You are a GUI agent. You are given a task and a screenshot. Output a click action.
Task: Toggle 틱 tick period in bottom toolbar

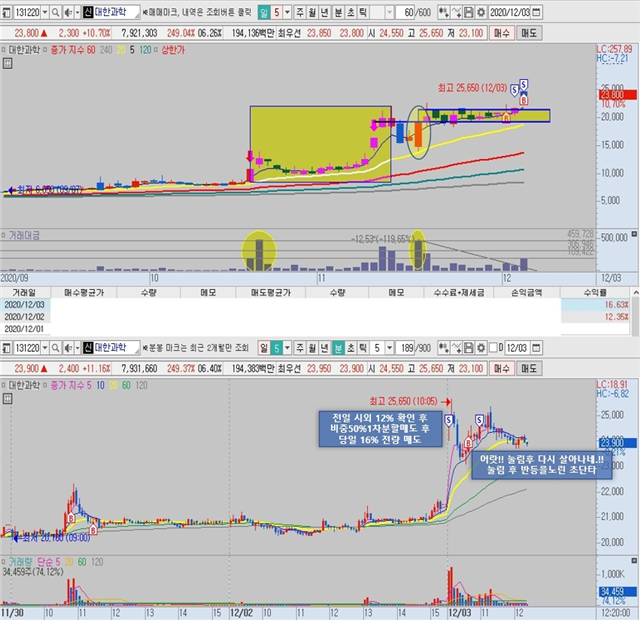[362, 348]
